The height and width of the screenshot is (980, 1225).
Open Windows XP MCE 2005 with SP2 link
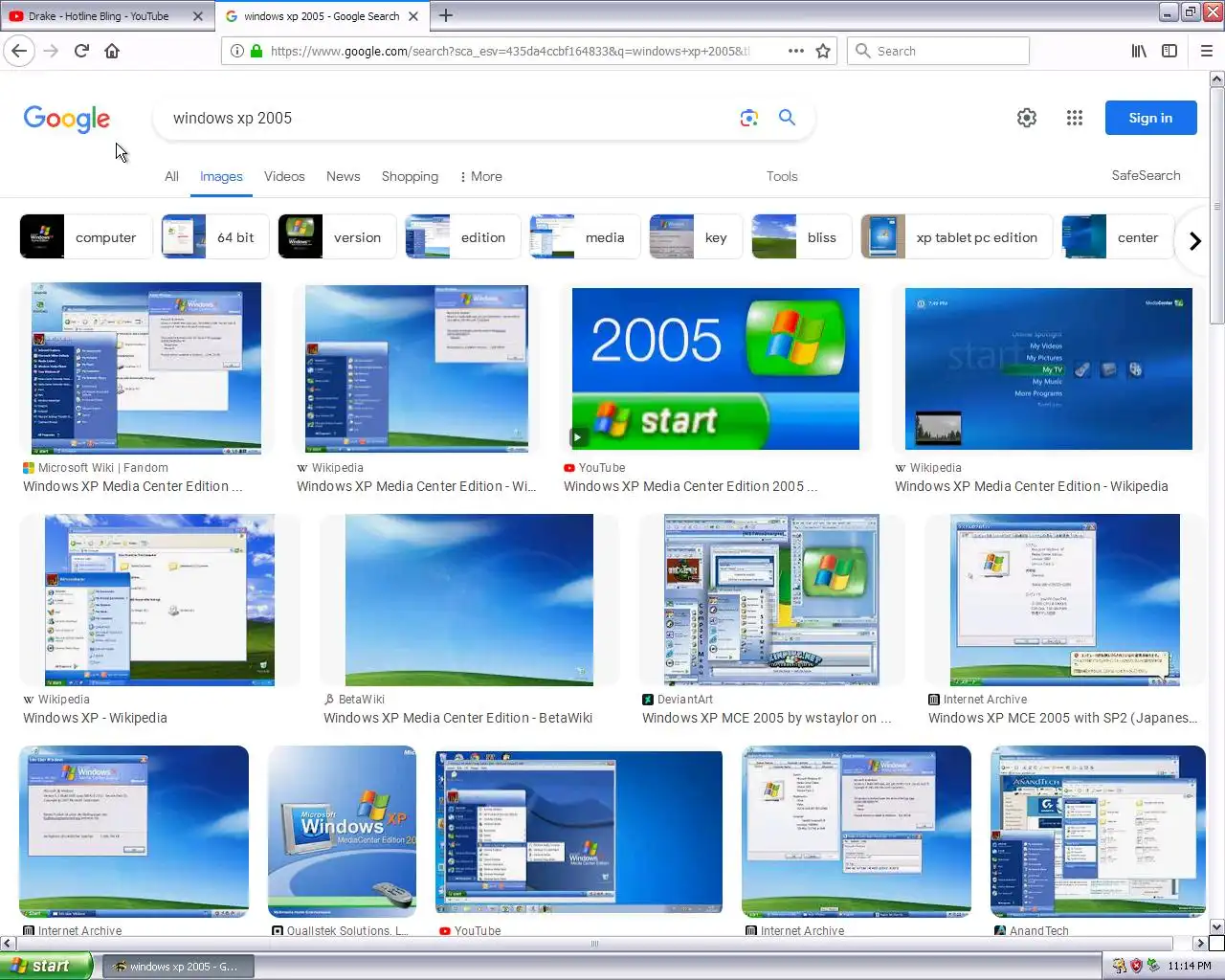[x=1062, y=718]
